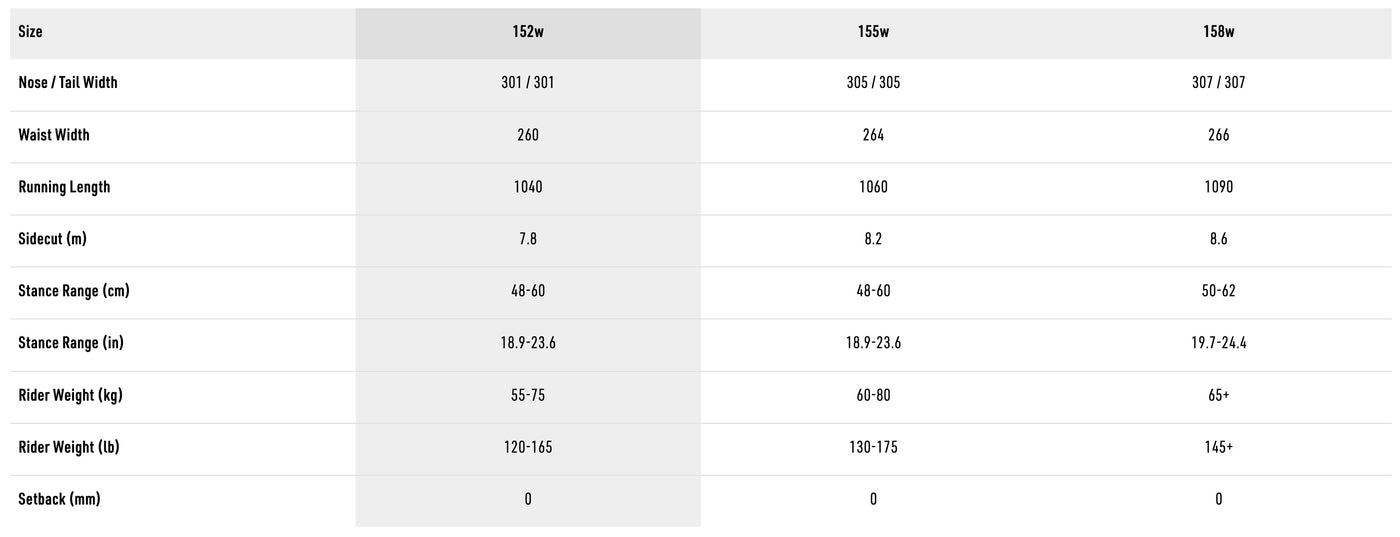The height and width of the screenshot is (537, 1400).
Task: Click the Running Length row label
Action: click(x=64, y=187)
